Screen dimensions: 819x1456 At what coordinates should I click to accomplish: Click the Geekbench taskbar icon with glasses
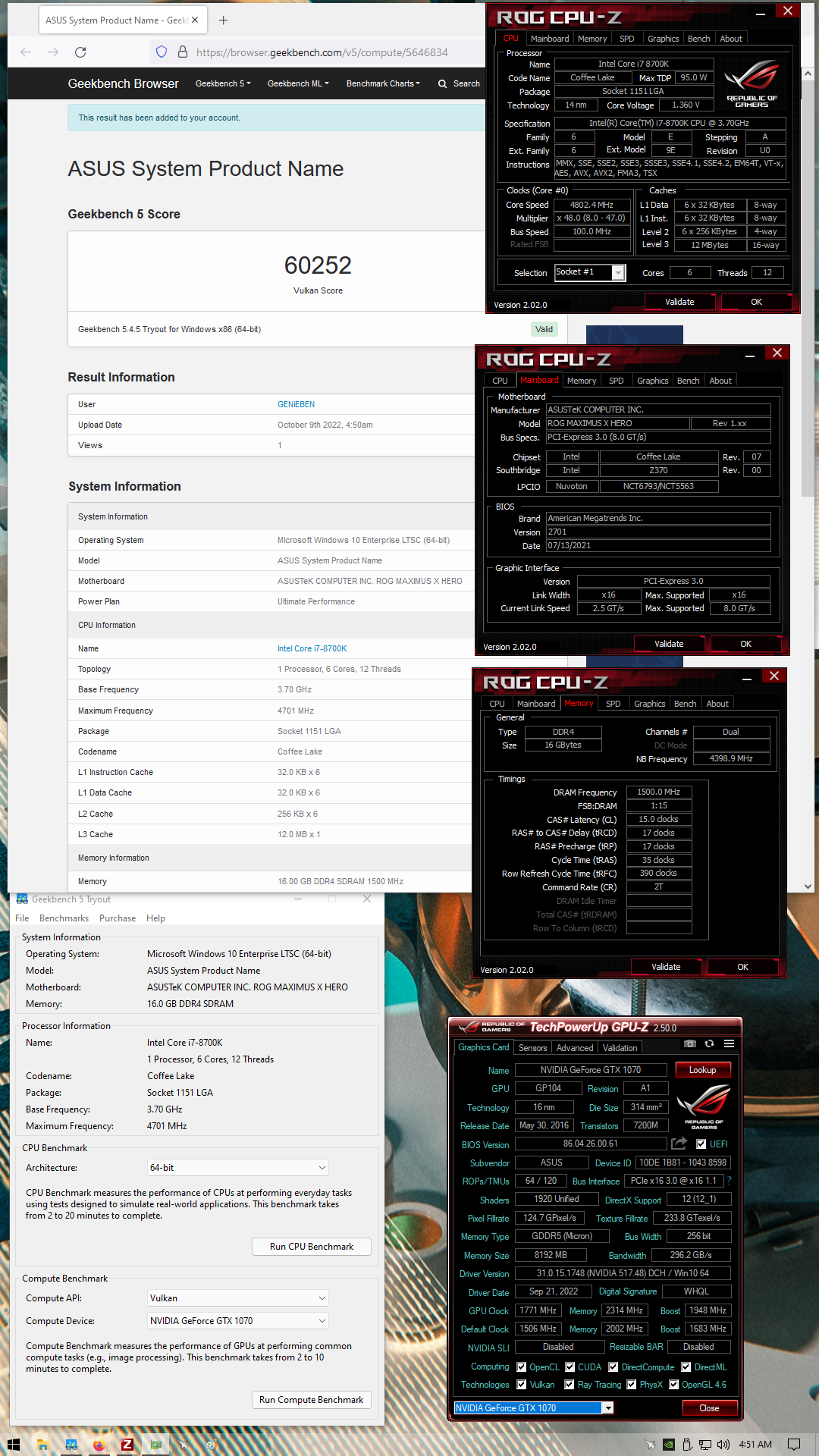[x=71, y=1445]
